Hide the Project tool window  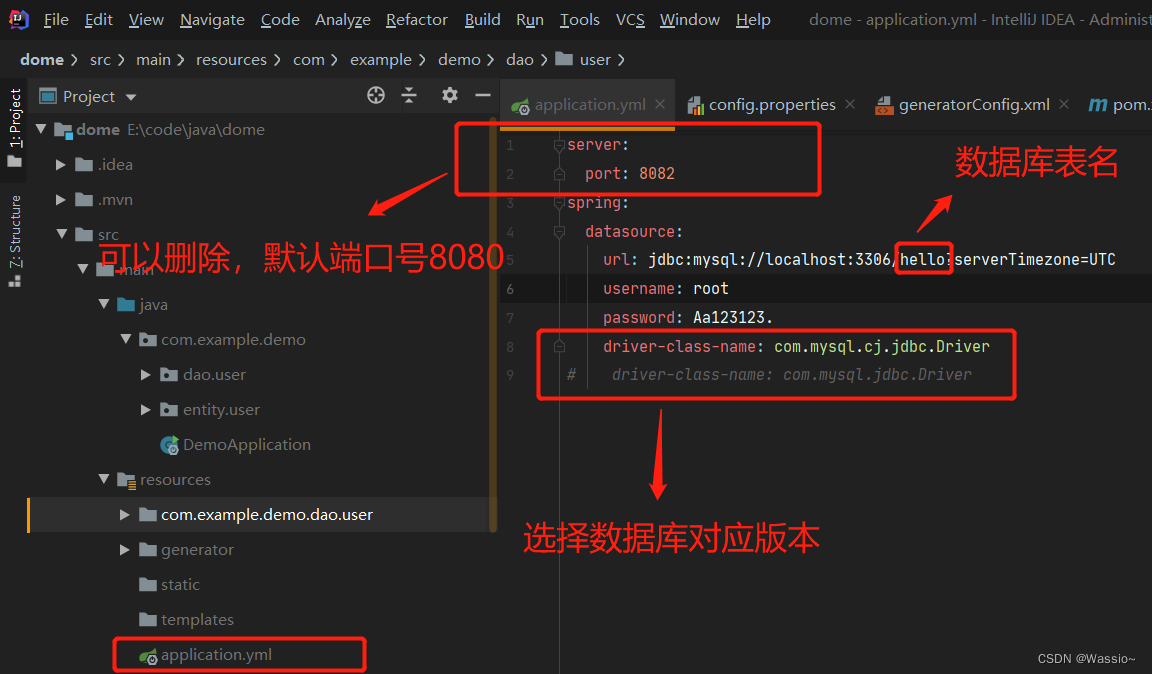coord(482,95)
